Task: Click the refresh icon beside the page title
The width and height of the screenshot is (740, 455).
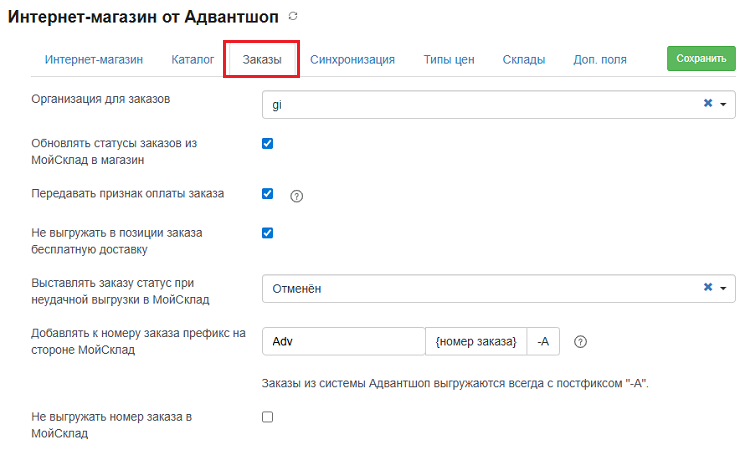Action: coord(293,16)
